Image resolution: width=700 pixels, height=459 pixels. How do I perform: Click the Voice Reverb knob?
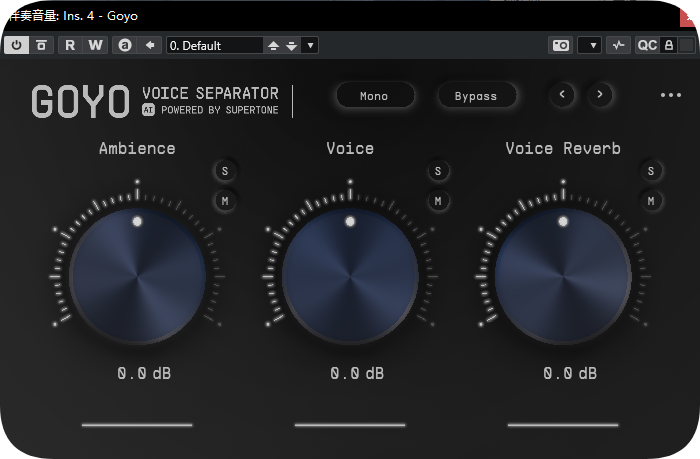pyautogui.click(x=563, y=277)
